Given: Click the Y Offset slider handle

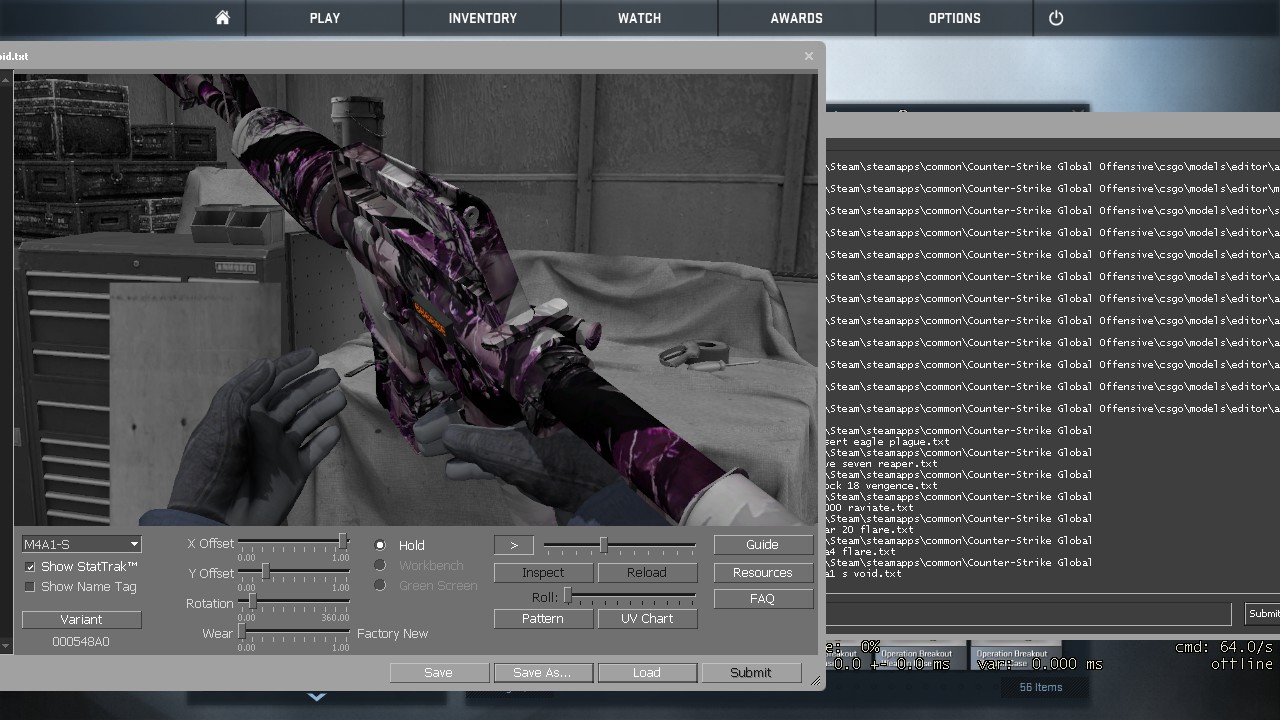Looking at the screenshot, I should (265, 571).
